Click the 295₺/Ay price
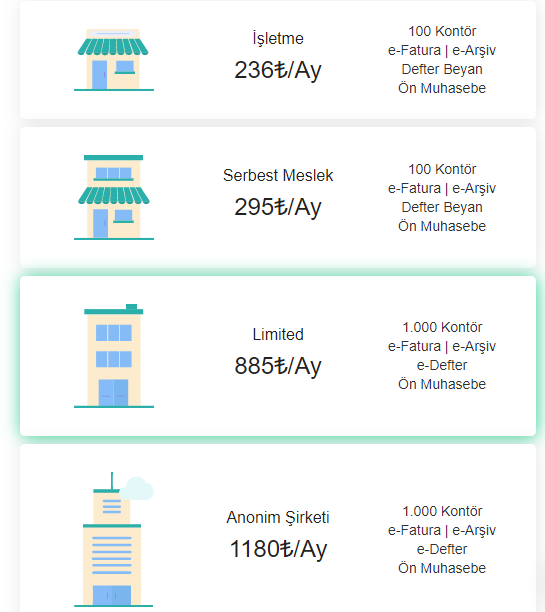The height and width of the screenshot is (612, 545). [278, 207]
